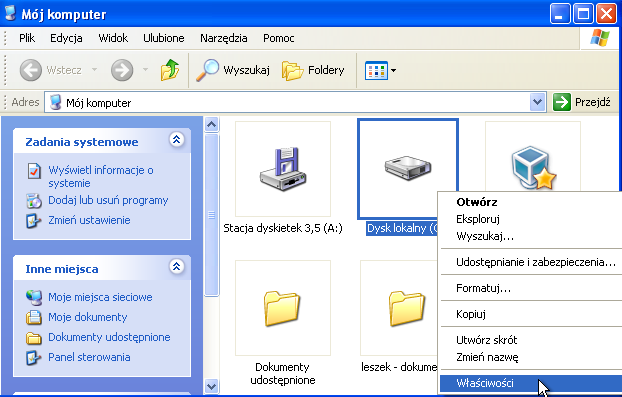Click Dokumenty udostępnione sidebar folder icon

coord(34,338)
